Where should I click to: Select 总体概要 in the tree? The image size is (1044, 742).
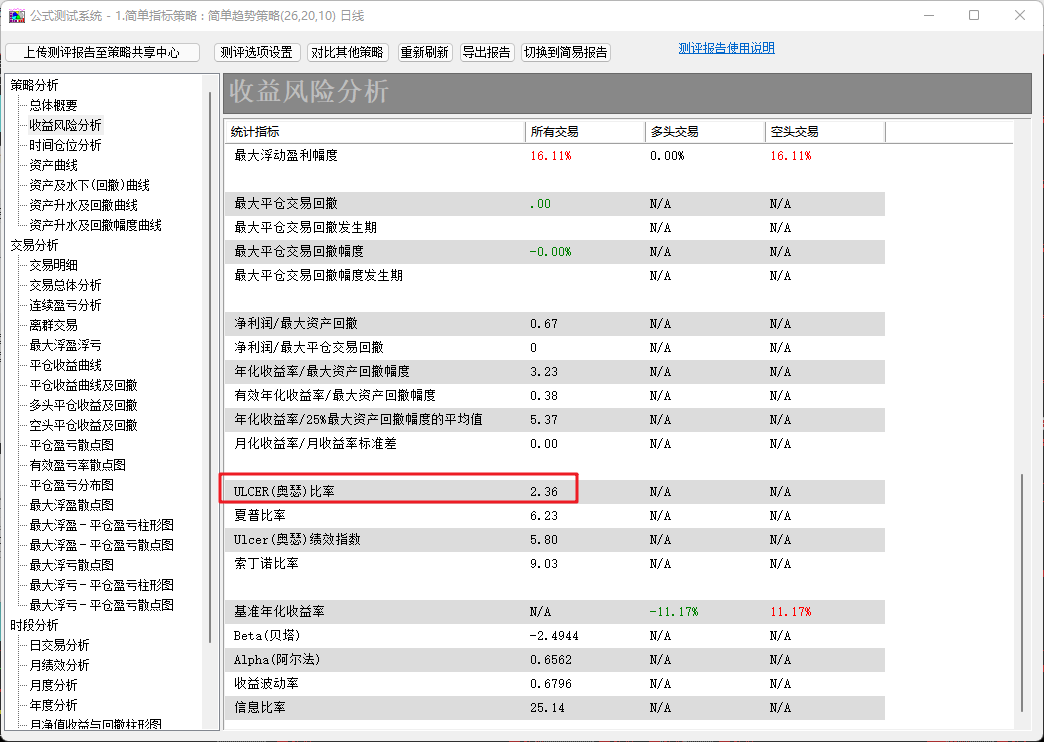[53, 105]
